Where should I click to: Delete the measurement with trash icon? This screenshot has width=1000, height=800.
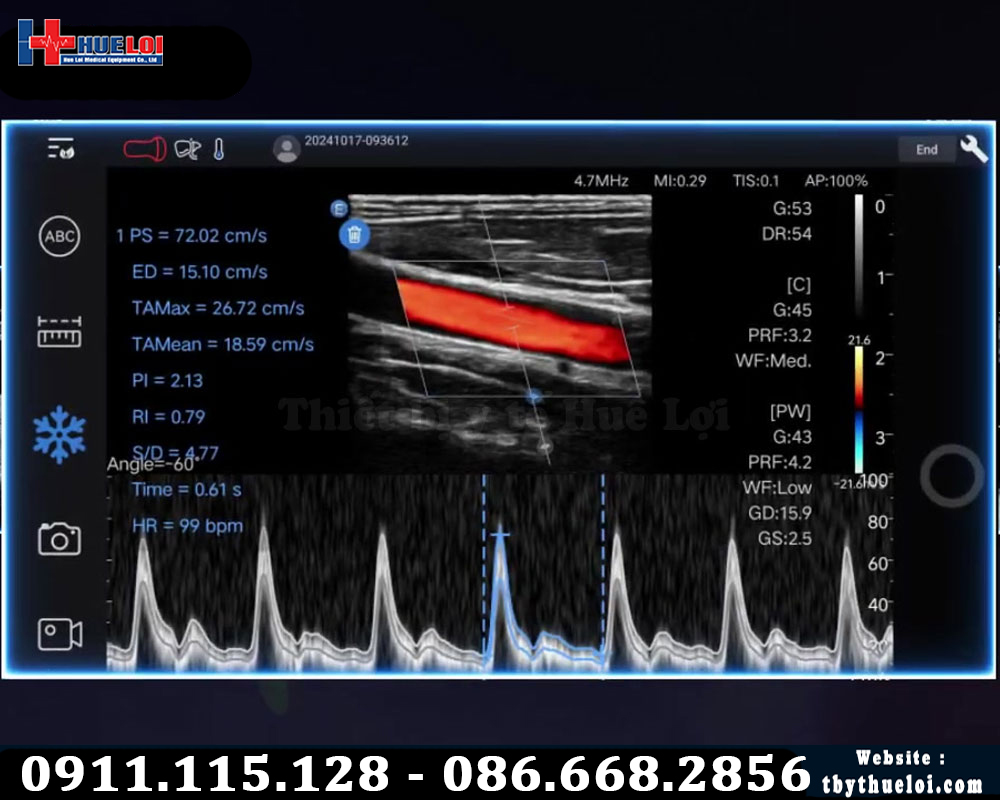[355, 235]
